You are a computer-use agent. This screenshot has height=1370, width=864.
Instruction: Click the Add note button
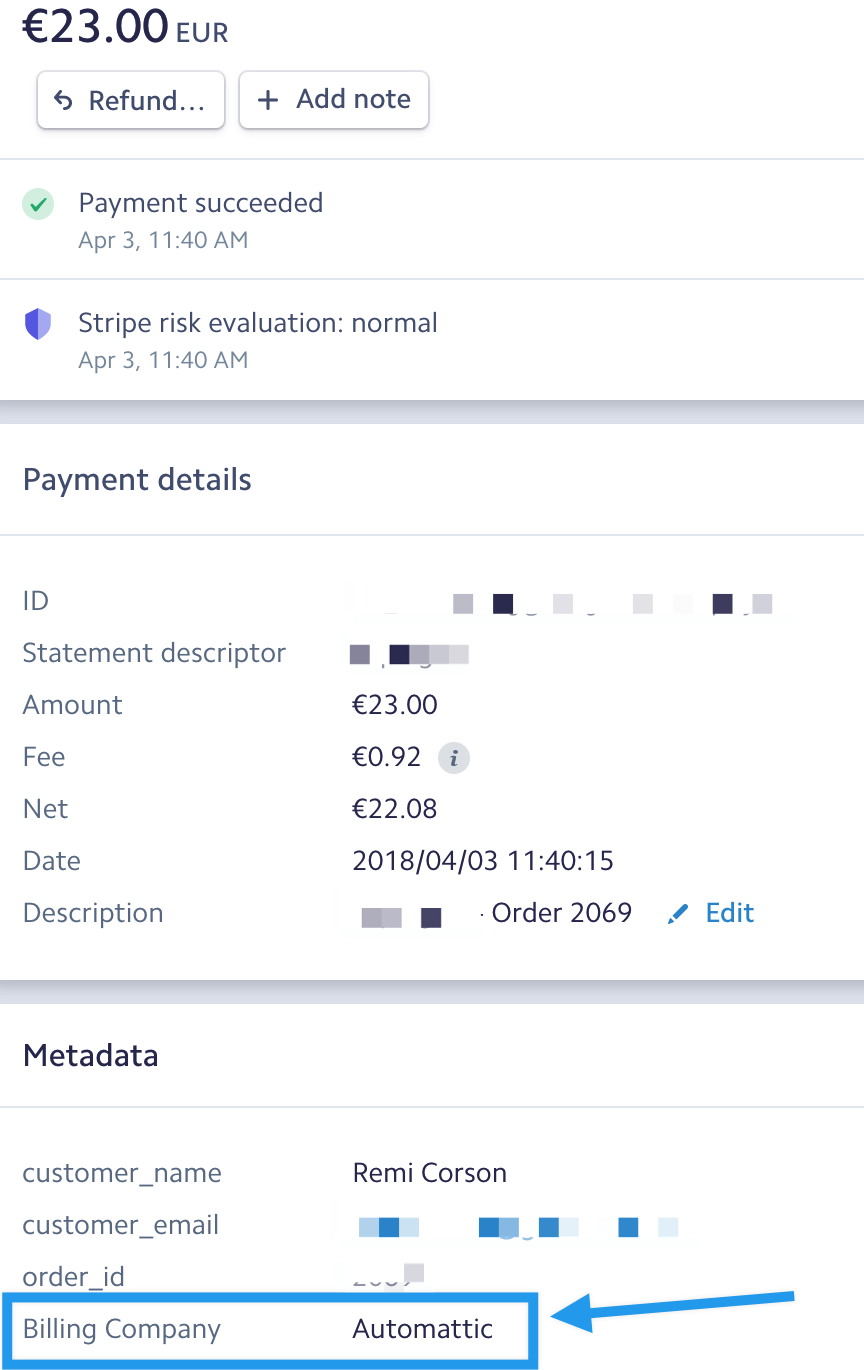[x=334, y=100]
